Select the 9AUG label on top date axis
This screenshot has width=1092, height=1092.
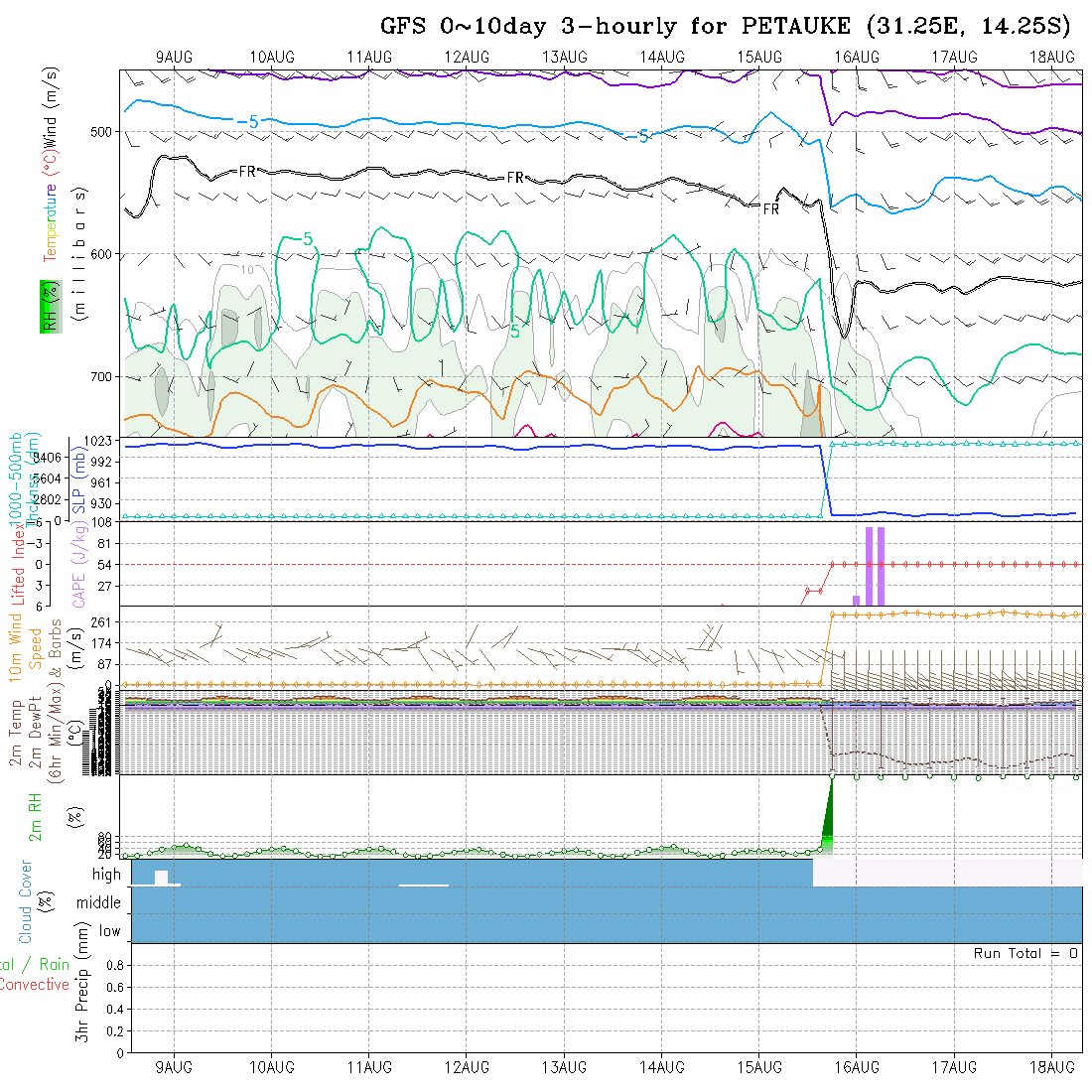[174, 58]
